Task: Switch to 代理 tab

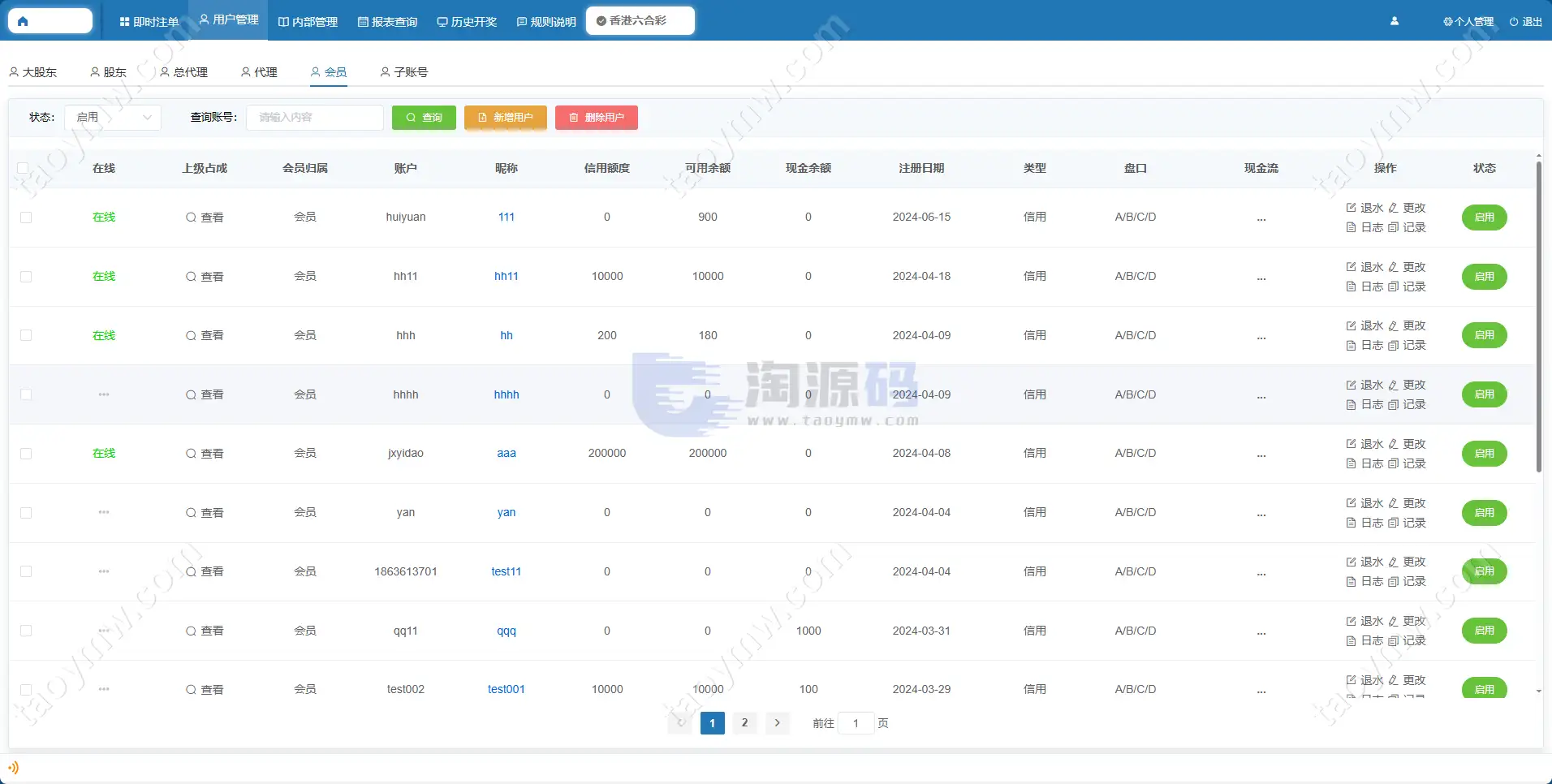Action: (260, 72)
